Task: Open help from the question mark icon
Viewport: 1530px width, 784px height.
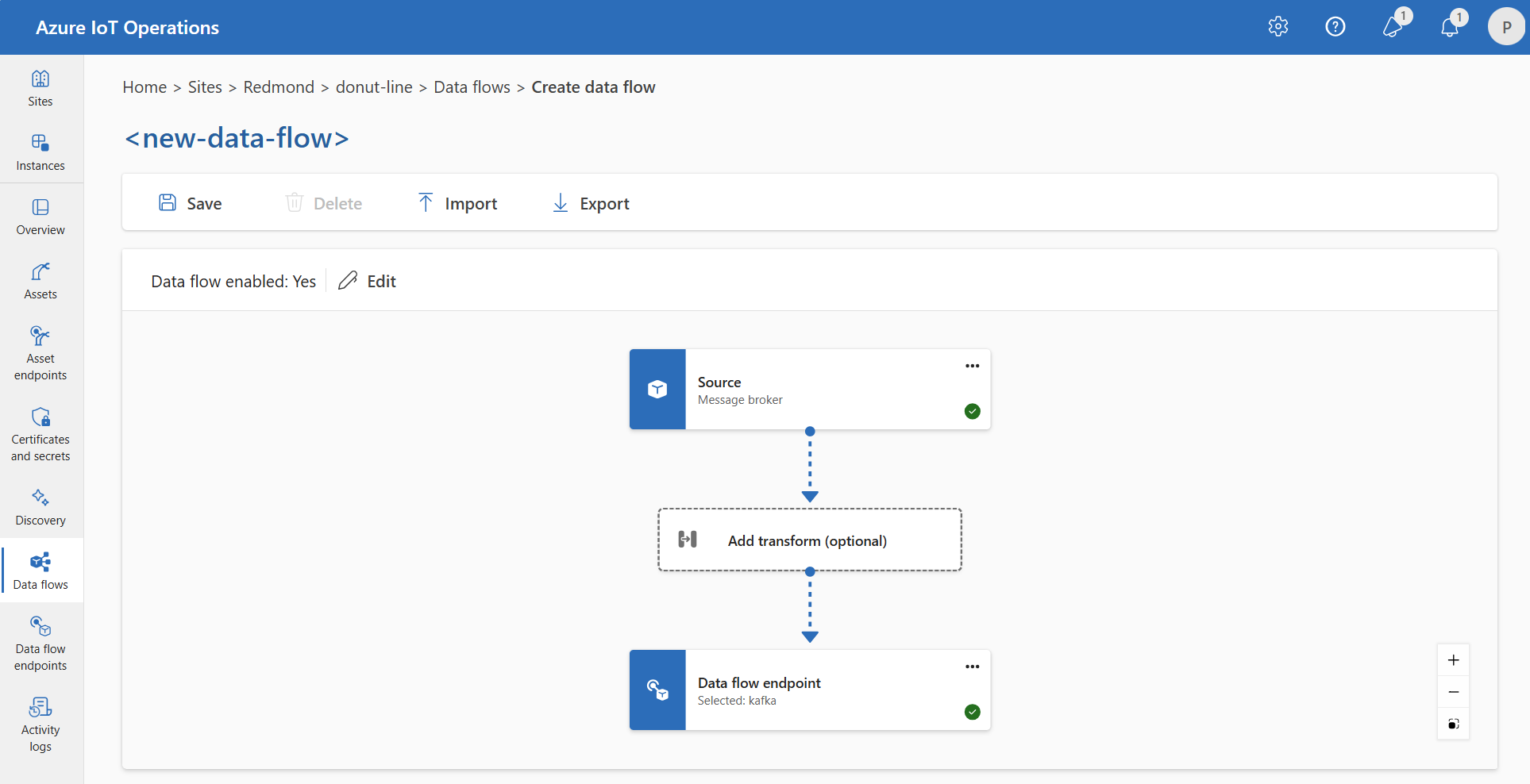Action: point(1335,26)
